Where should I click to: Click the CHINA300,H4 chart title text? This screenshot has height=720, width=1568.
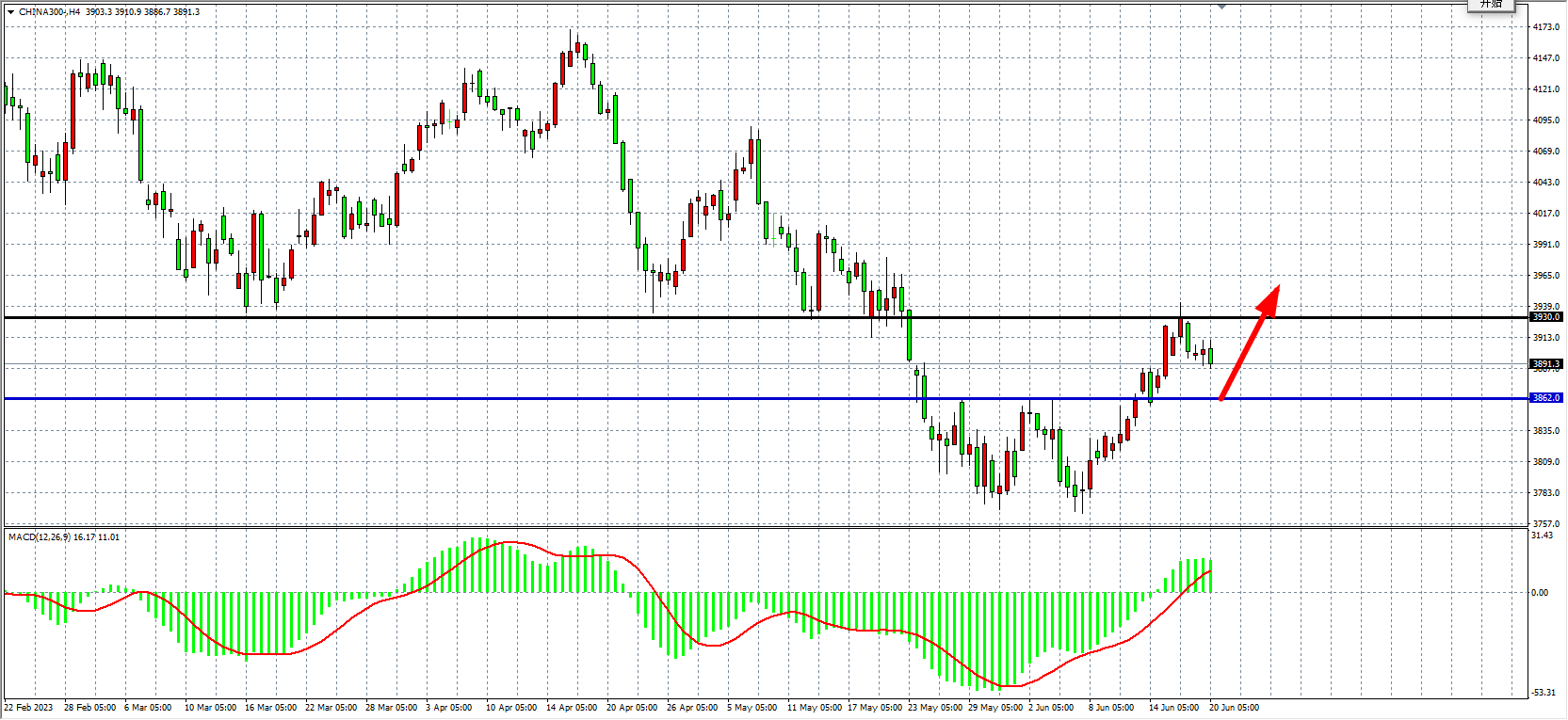pos(49,12)
